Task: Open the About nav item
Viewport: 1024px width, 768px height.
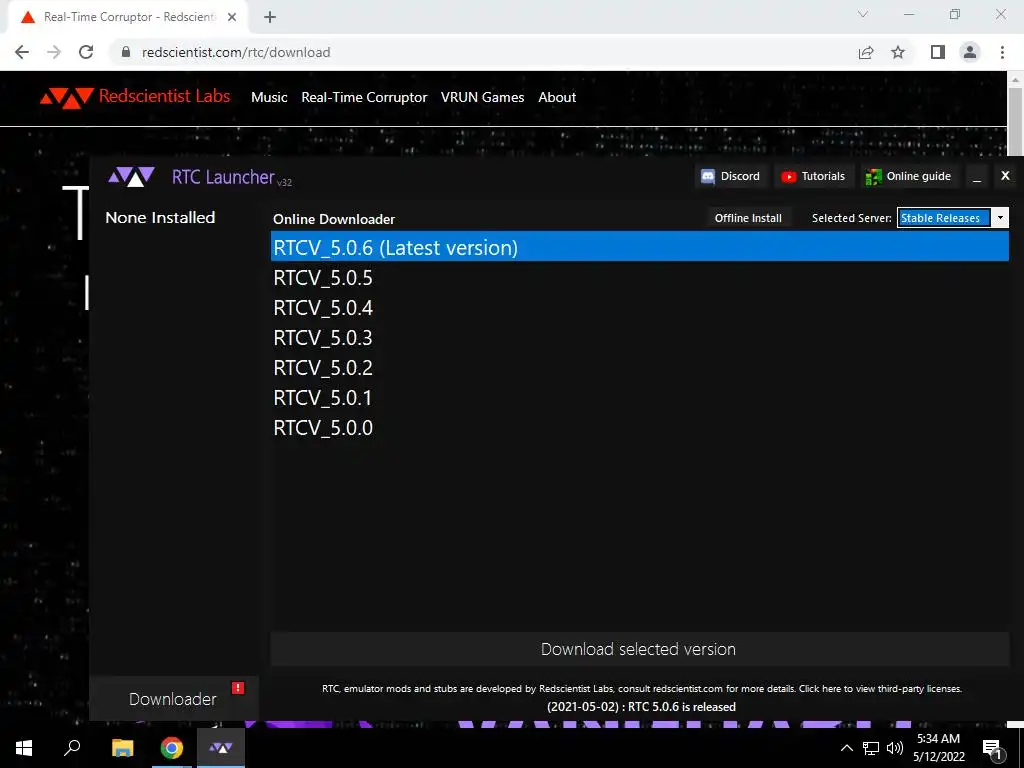Action: pos(557,97)
